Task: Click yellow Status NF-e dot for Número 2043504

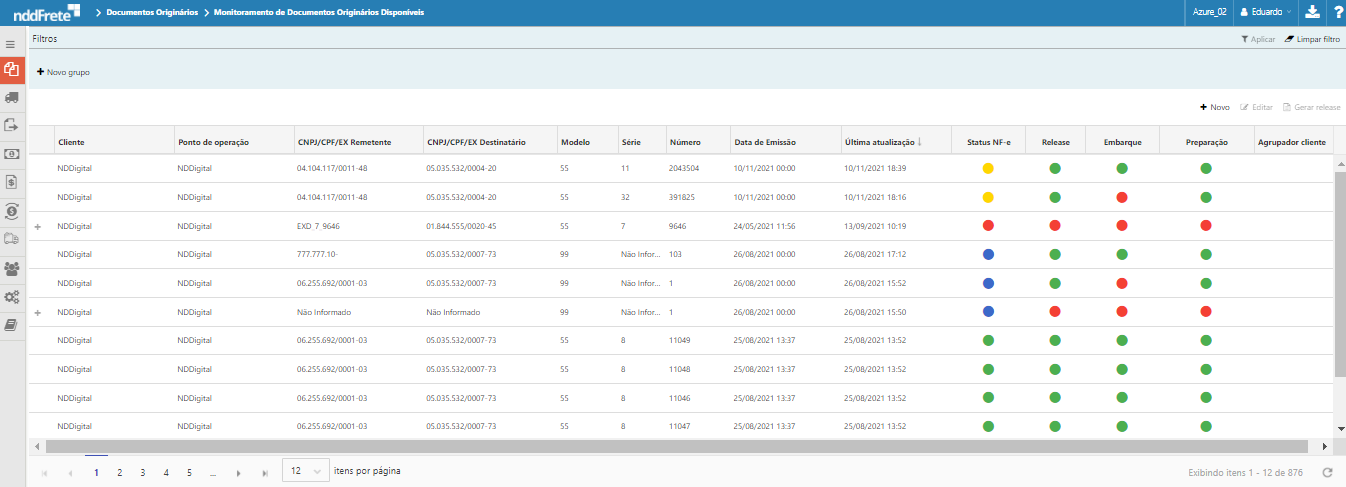Action: pyautogui.click(x=988, y=169)
